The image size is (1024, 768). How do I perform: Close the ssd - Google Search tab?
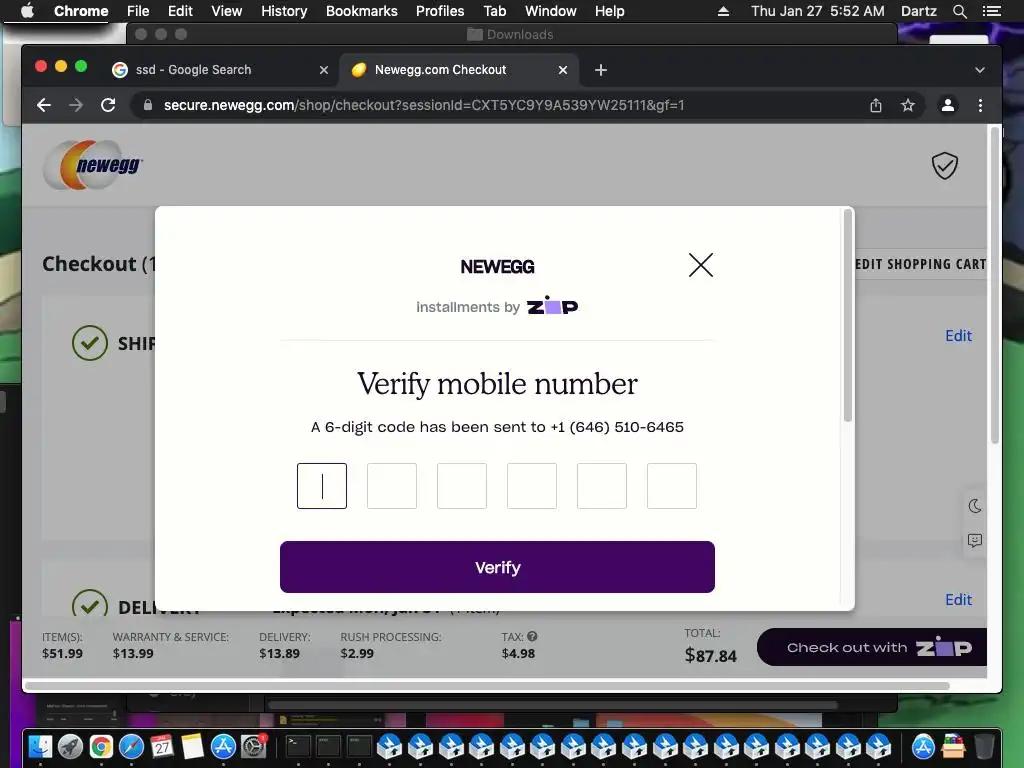324,70
